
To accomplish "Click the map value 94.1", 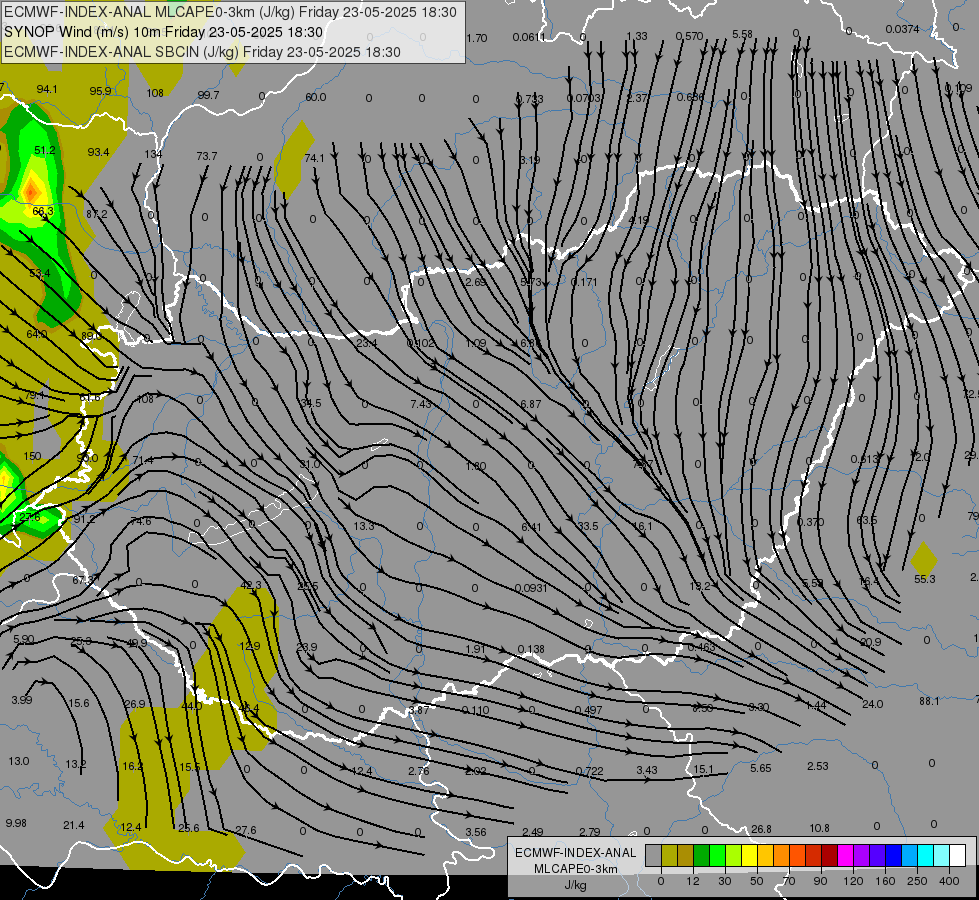I will [47, 89].
